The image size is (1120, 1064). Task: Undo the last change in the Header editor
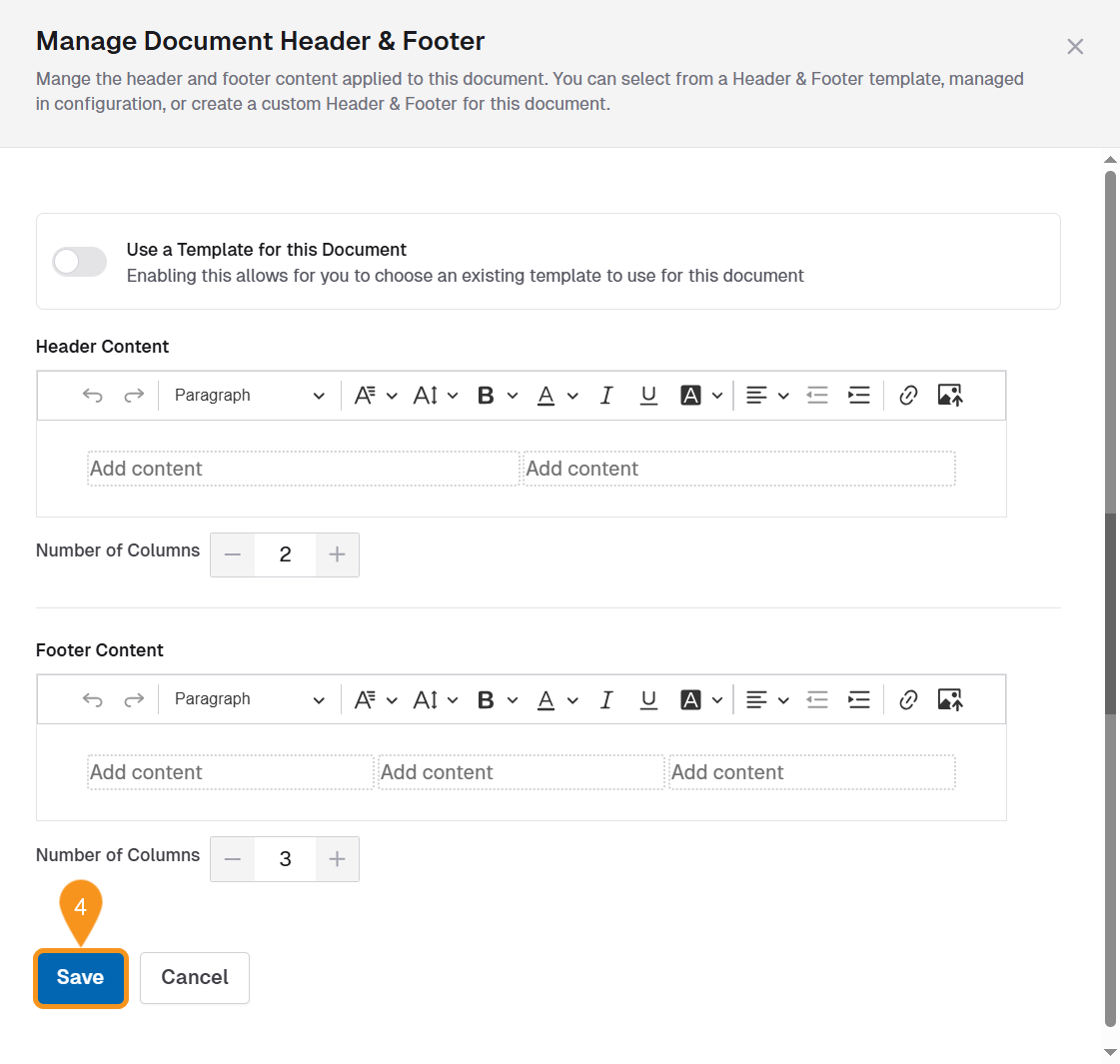pos(92,395)
